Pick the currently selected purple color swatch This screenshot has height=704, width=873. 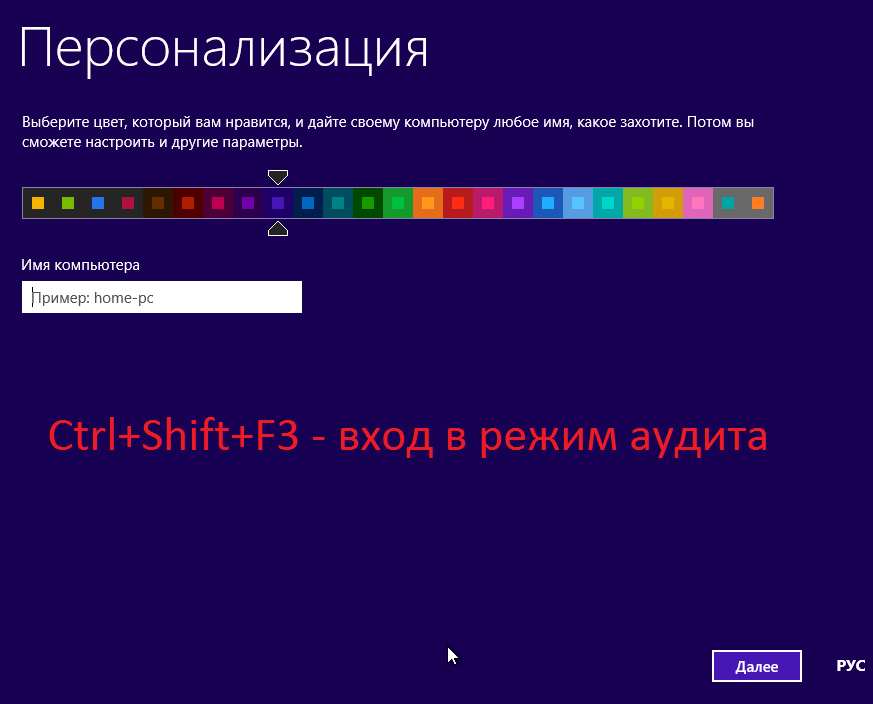point(277,202)
